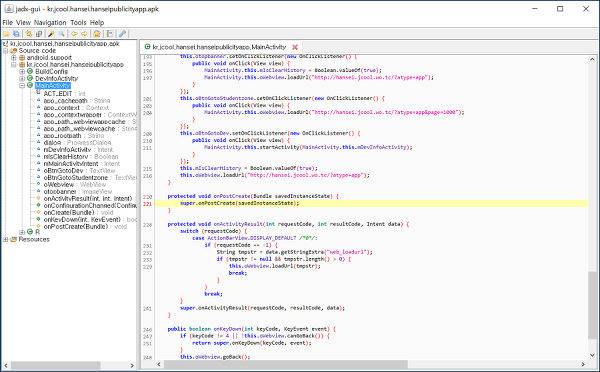This screenshot has height=372, width=600.
Task: Click the tree panel horizontal scrollbar thumb
Action: coord(55,365)
